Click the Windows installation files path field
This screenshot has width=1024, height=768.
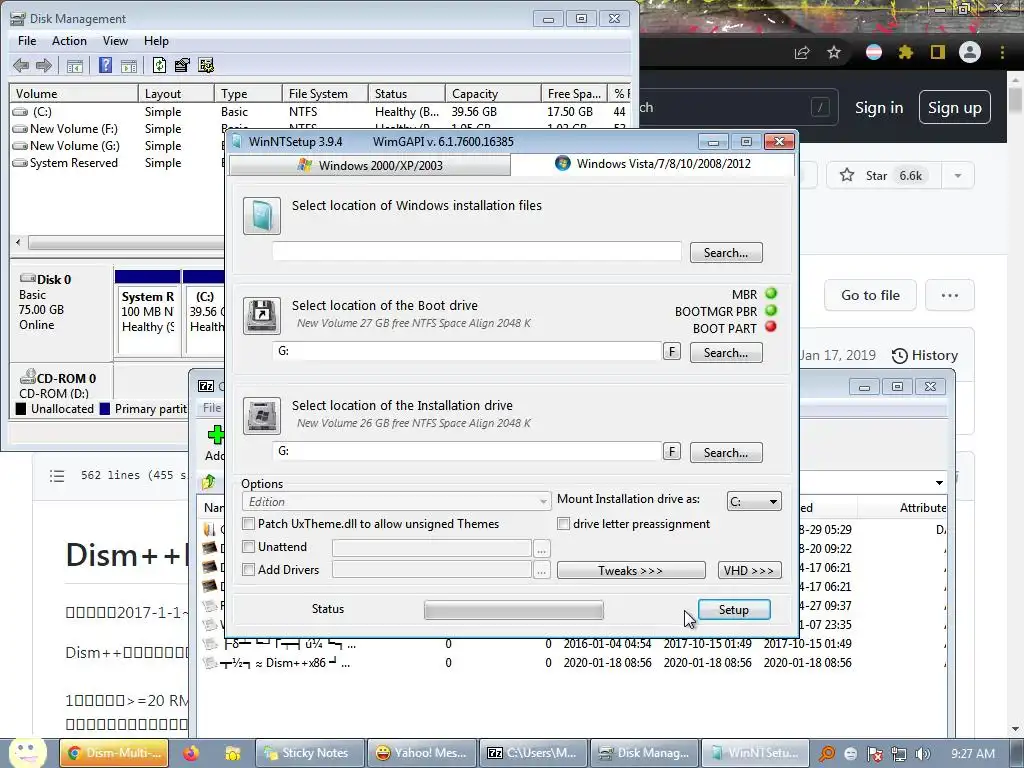tap(477, 251)
